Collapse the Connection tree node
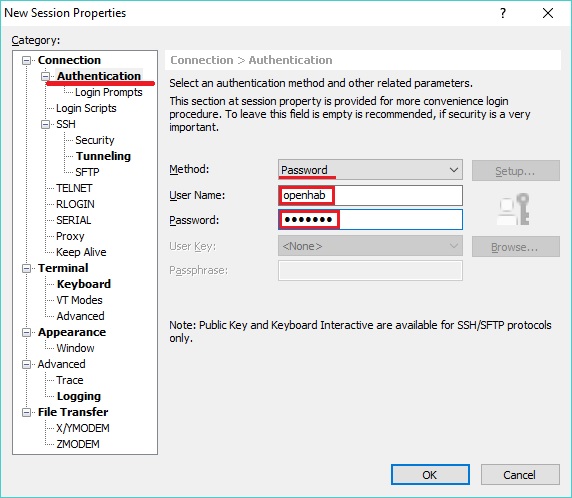 pos(26,60)
